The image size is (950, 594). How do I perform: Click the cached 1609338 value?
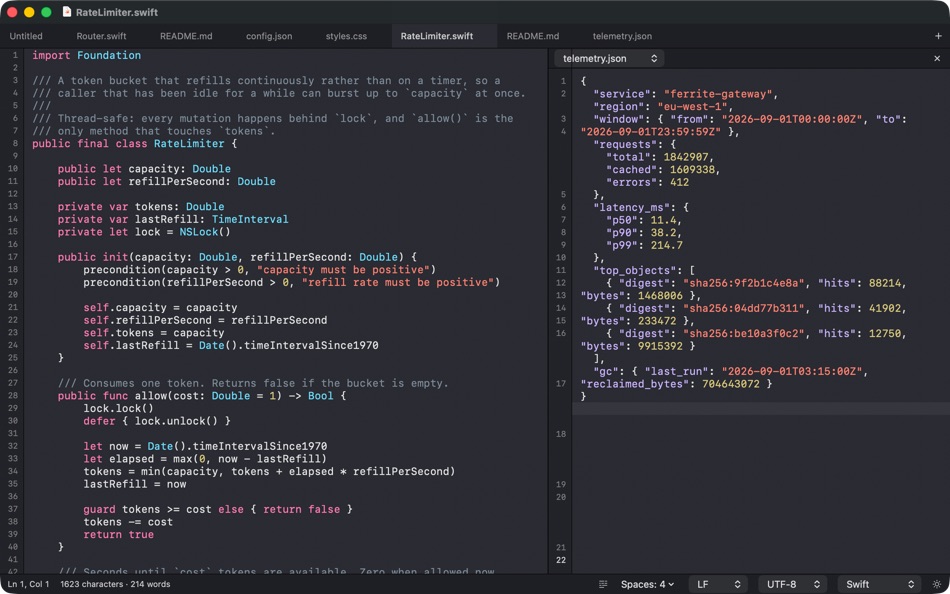693,170
